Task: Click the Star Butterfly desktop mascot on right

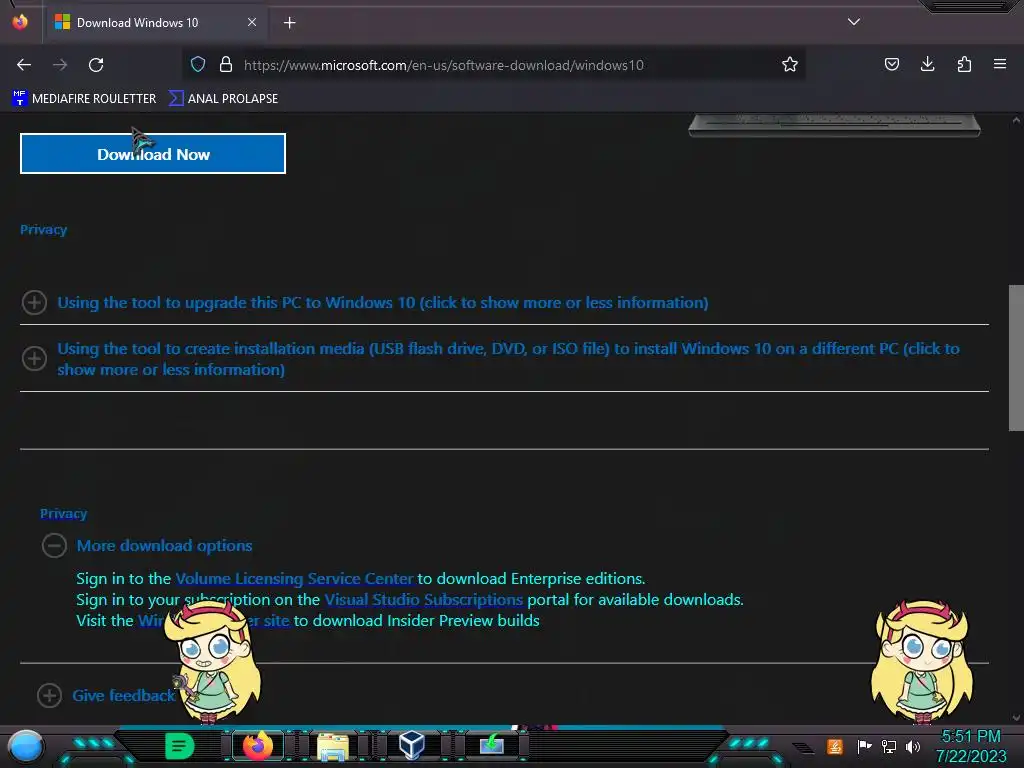Action: pos(921,661)
